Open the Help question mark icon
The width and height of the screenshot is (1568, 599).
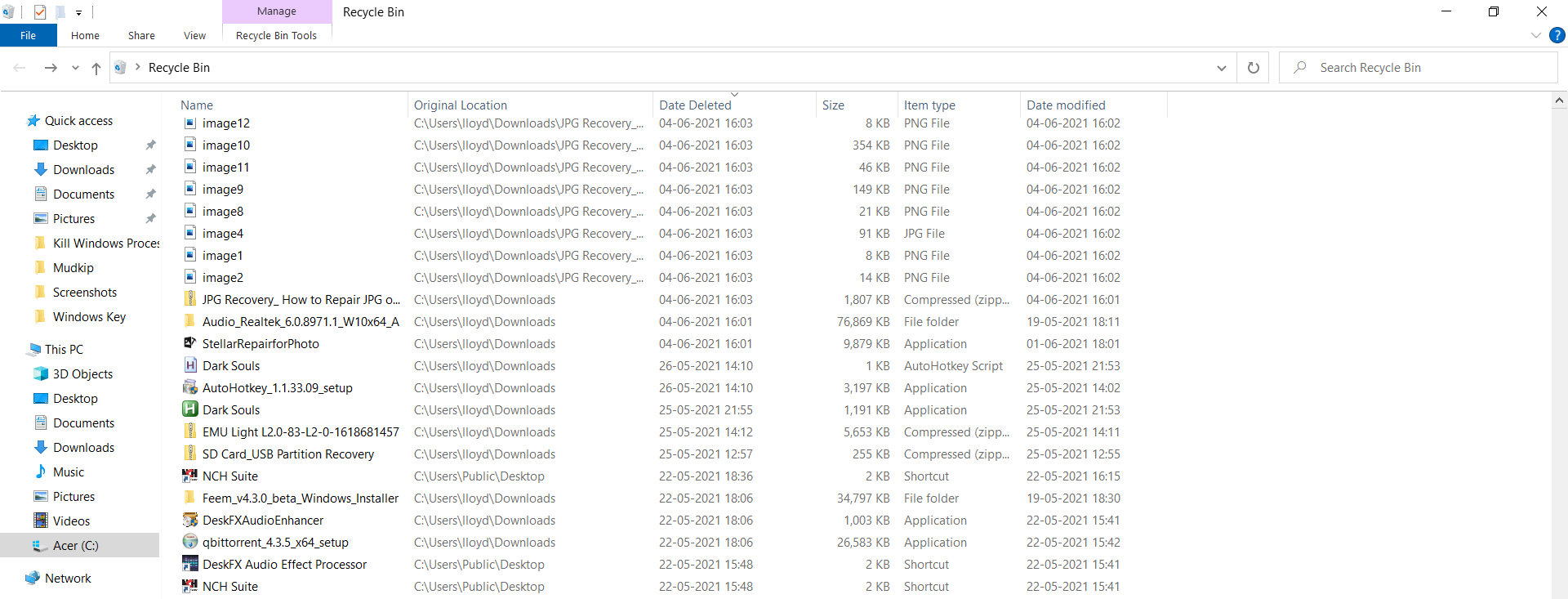coord(1557,35)
